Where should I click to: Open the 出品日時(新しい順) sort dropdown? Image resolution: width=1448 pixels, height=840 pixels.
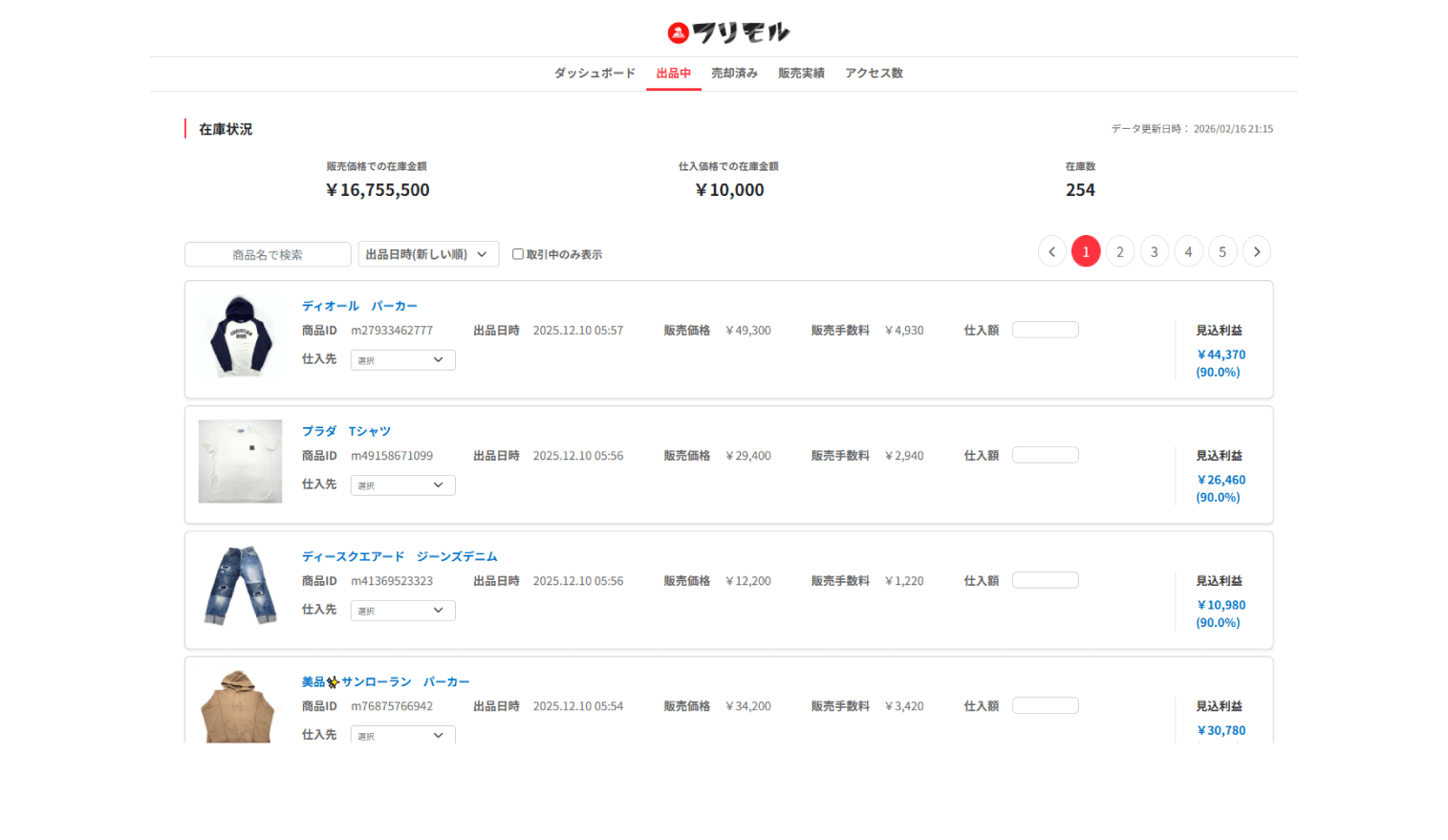click(428, 254)
